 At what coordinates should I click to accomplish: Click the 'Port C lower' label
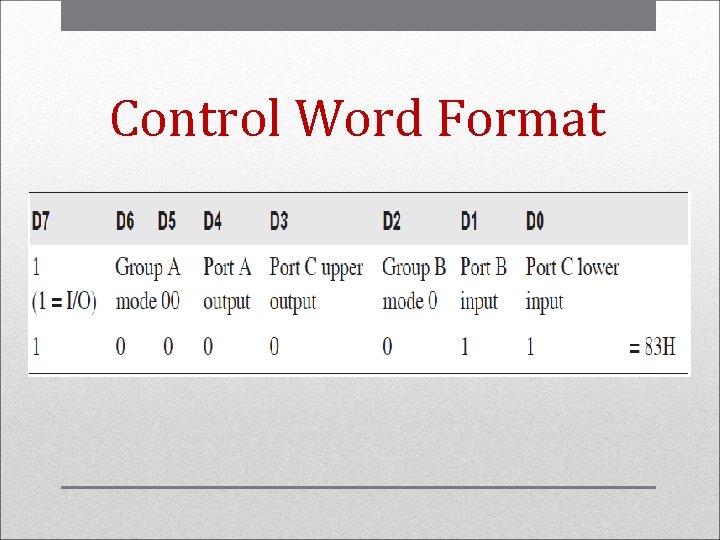pos(572,267)
